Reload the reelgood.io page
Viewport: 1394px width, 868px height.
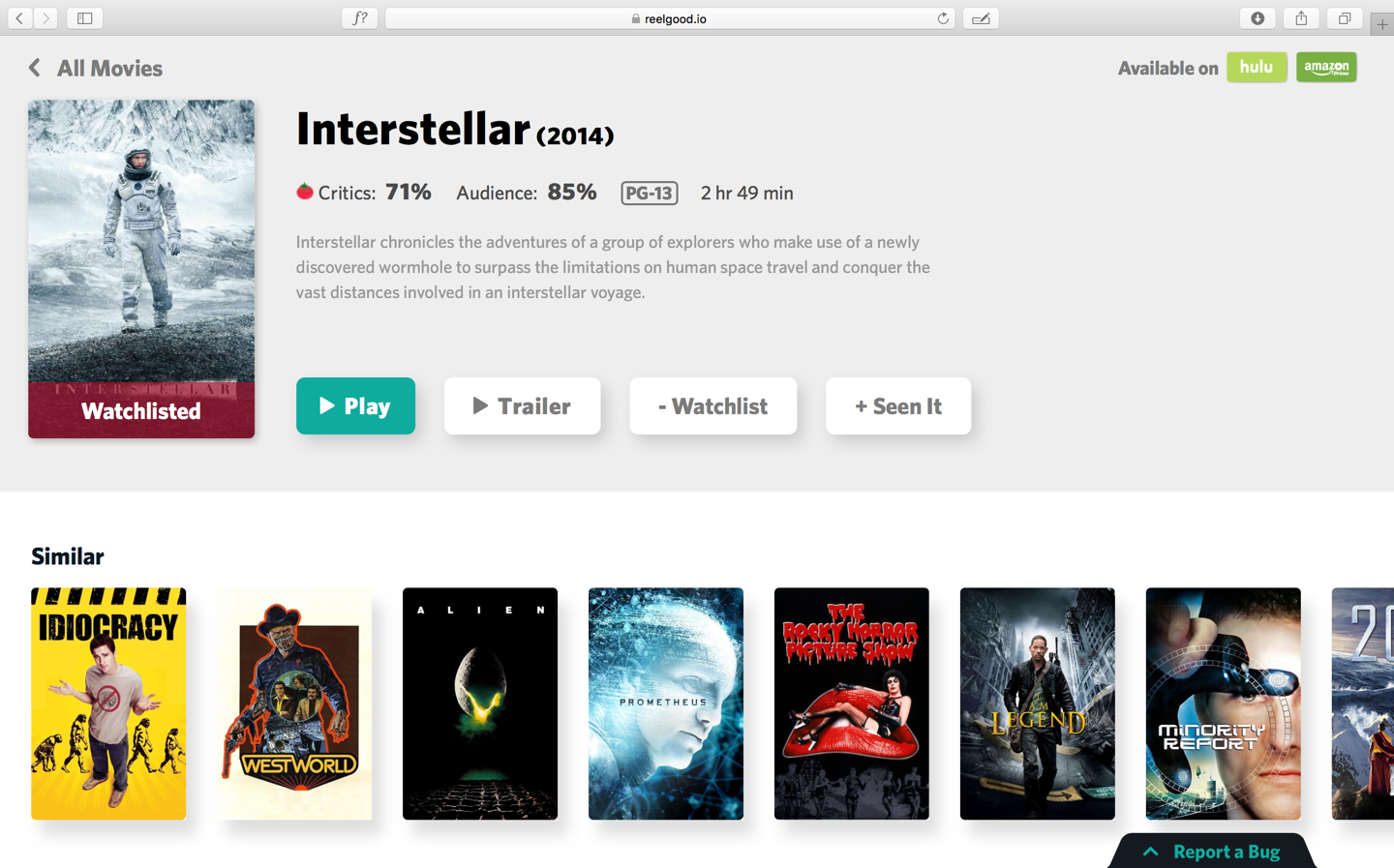tap(943, 18)
